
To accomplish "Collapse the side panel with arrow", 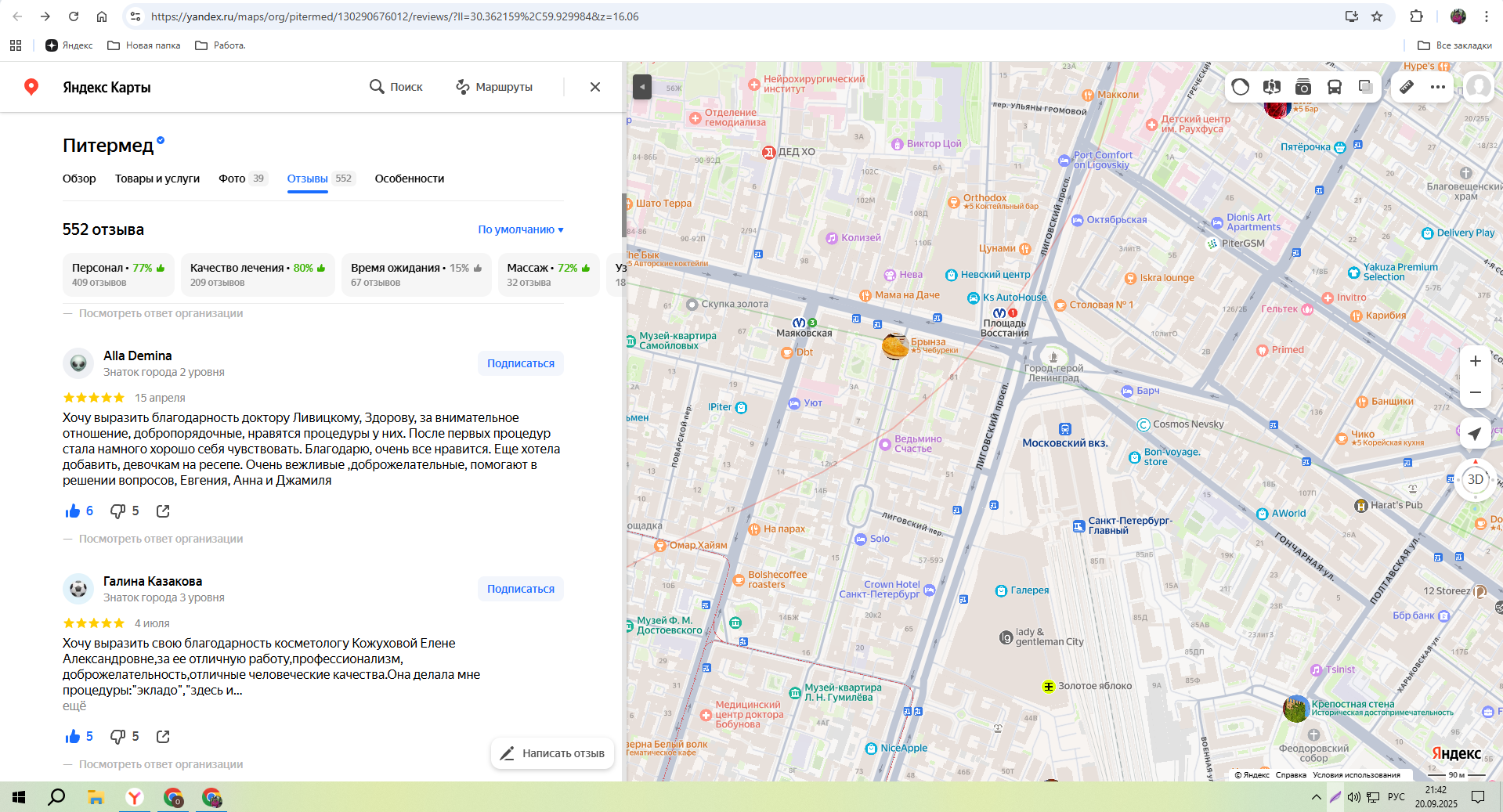I will (641, 87).
